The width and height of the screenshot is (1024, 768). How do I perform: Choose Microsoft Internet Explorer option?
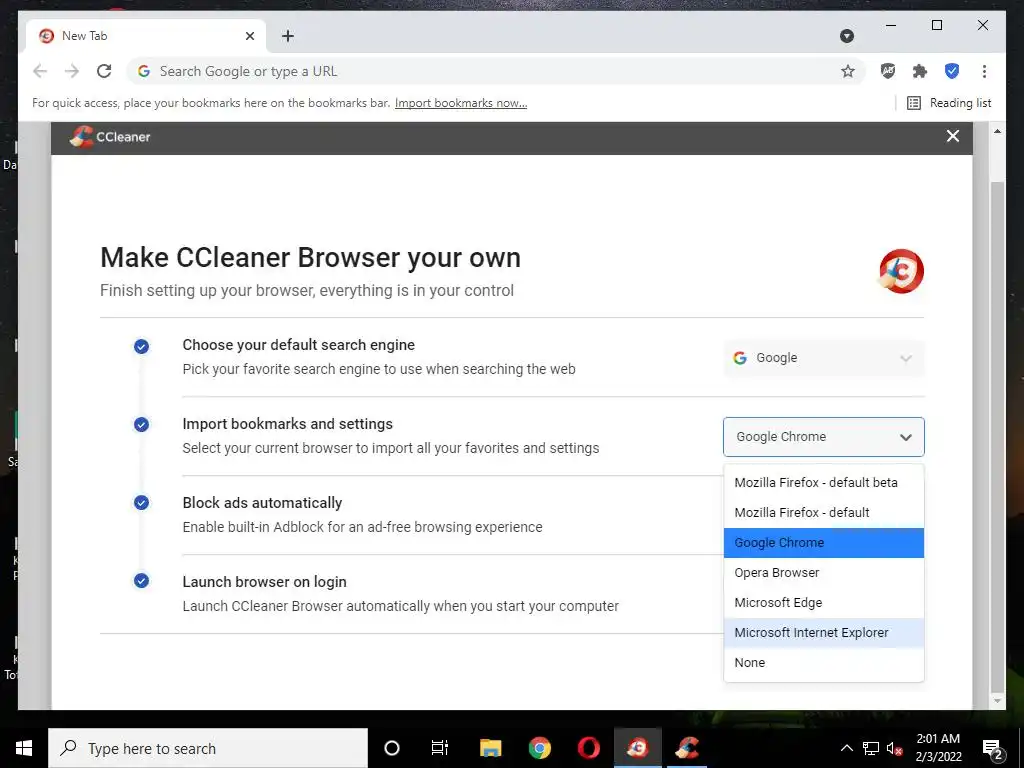(x=824, y=633)
